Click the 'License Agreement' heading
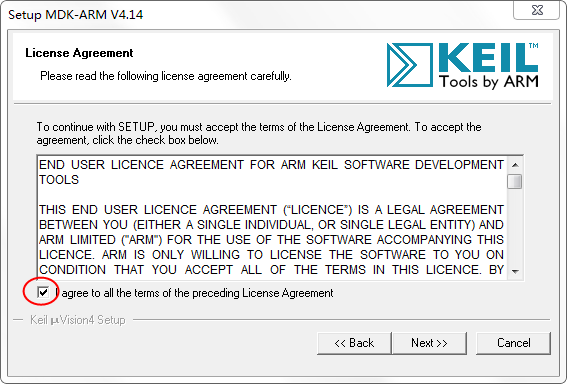 click(79, 53)
